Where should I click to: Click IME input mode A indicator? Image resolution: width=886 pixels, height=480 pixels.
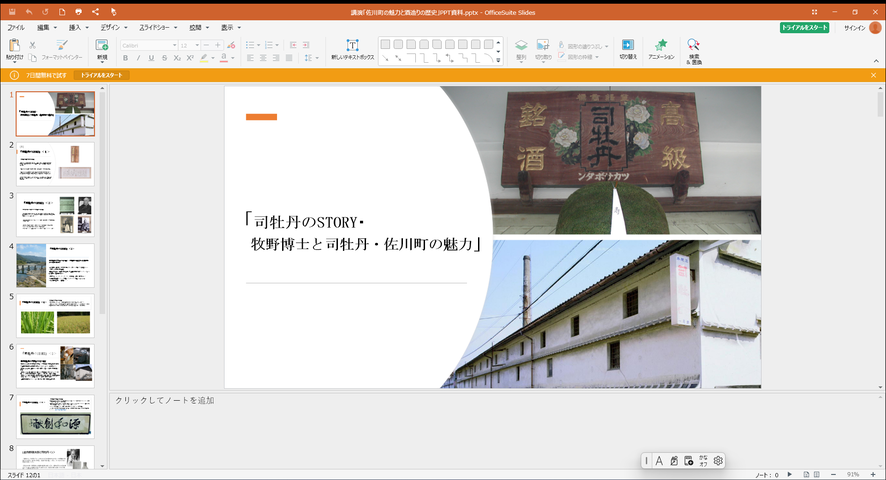[x=659, y=461]
